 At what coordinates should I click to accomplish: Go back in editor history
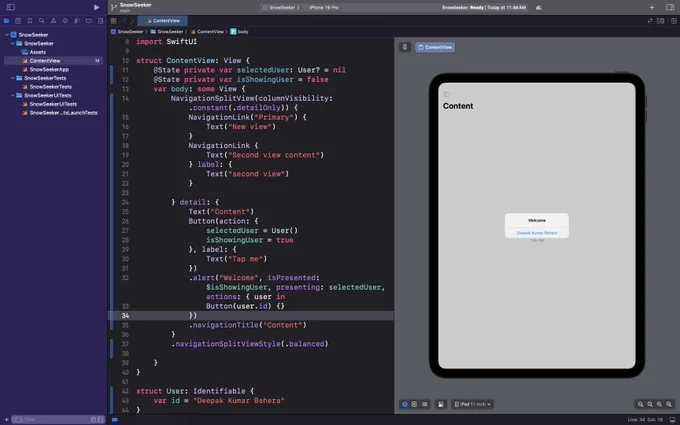pos(124,21)
